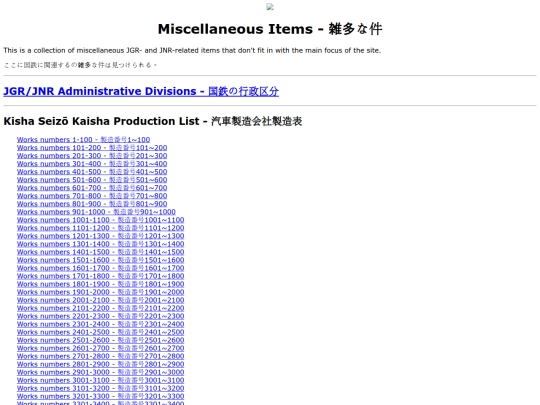Open Works numbers 2601-2700 link

(x=101, y=349)
